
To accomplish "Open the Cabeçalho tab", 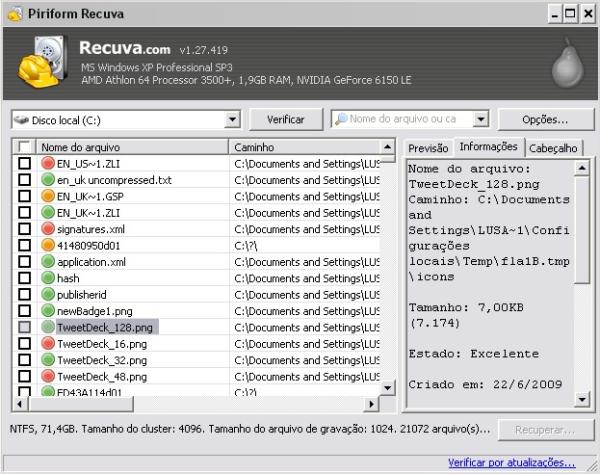I will coord(553,148).
